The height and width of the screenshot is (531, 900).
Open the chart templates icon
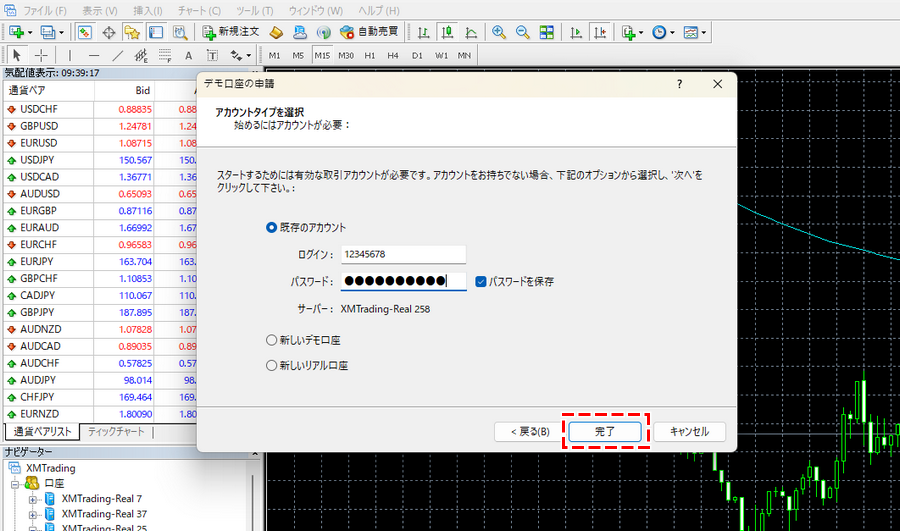690,32
